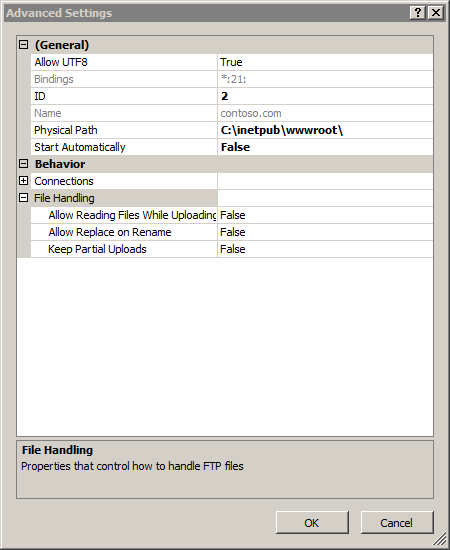450x550 pixels.
Task: Select Keep Partial Uploads value
Action: [325, 249]
